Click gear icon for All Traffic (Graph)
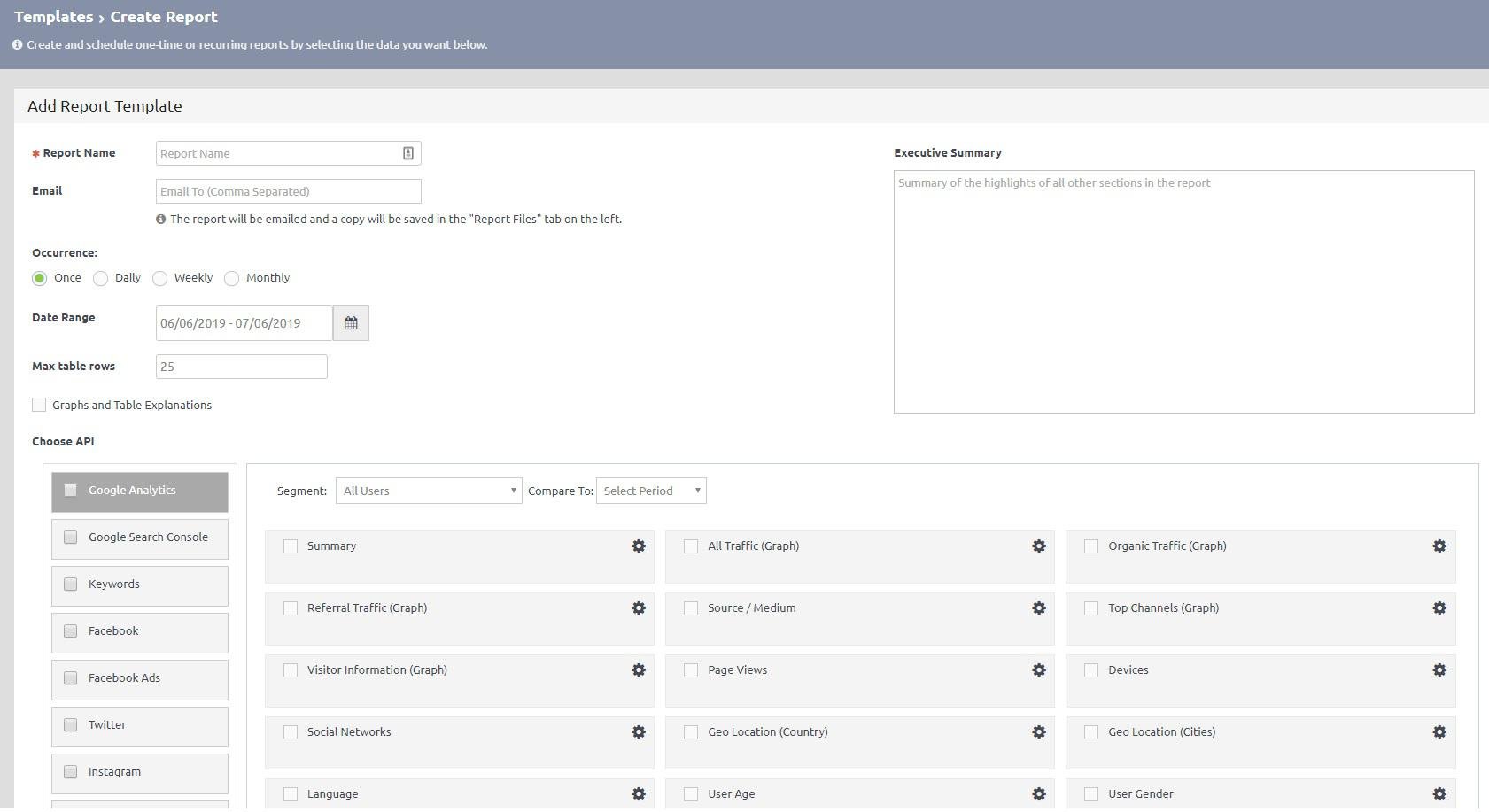Screen dimensions: 1489x812 [1039, 546]
